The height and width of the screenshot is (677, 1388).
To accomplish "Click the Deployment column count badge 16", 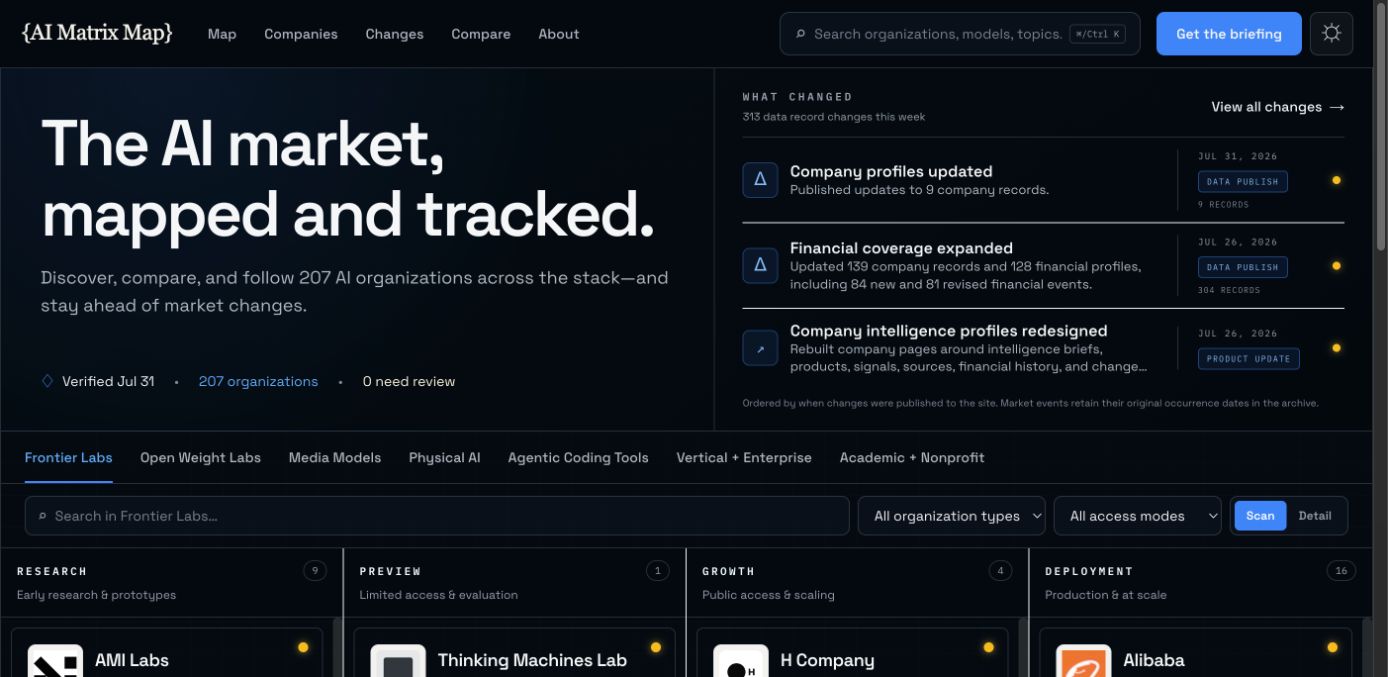I will coord(1341,571).
